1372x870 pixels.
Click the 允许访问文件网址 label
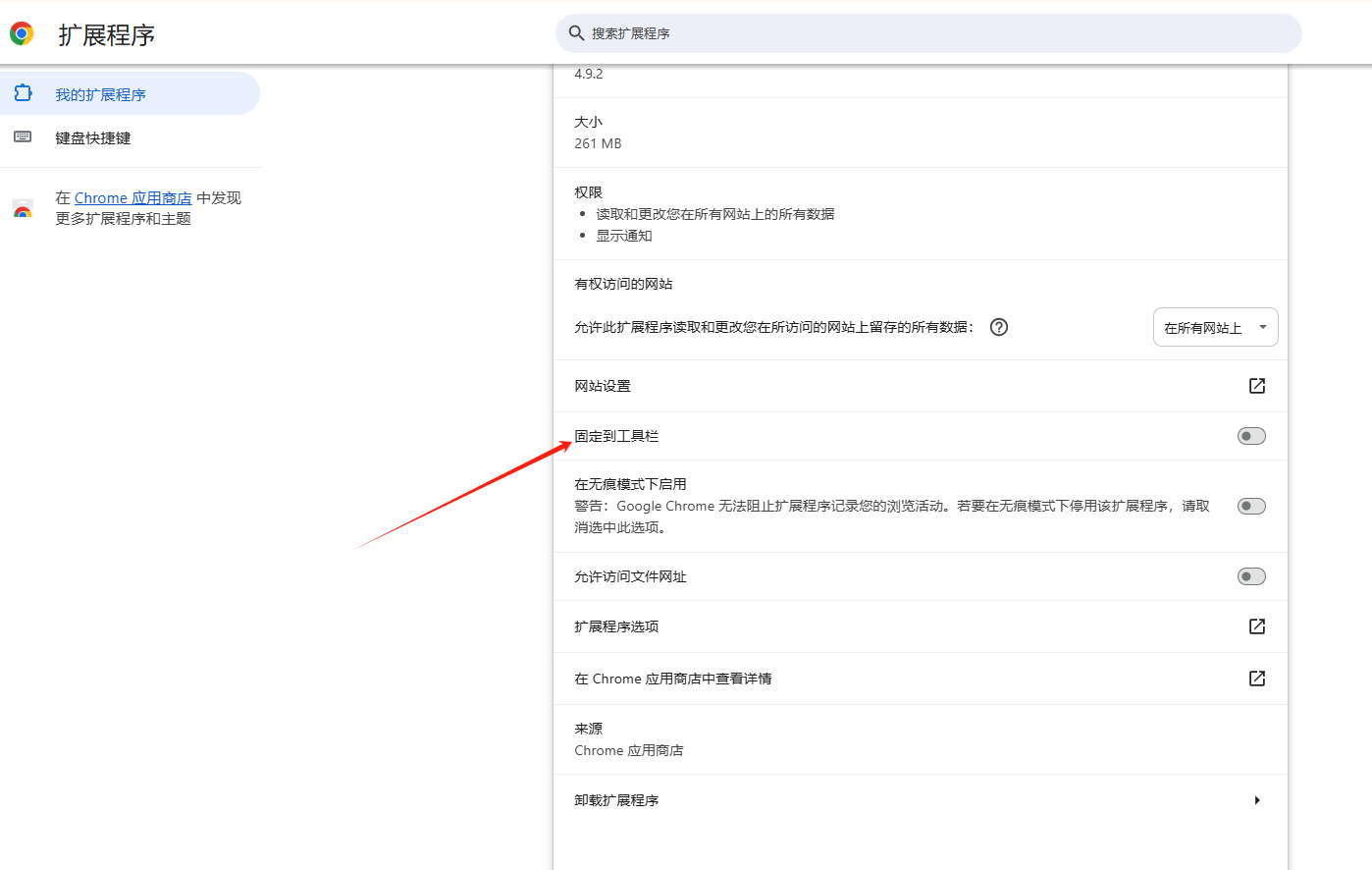630,576
